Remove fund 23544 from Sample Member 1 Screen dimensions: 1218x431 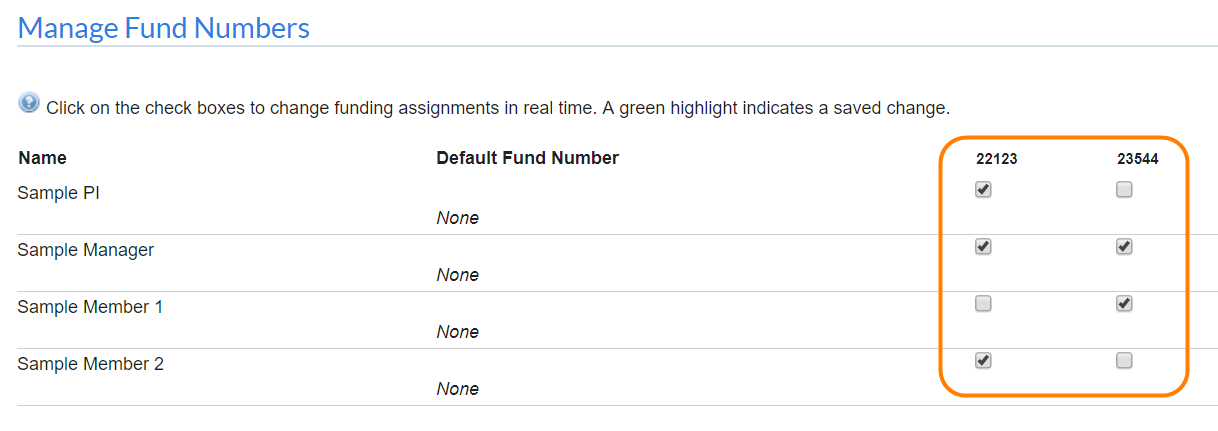(1124, 303)
